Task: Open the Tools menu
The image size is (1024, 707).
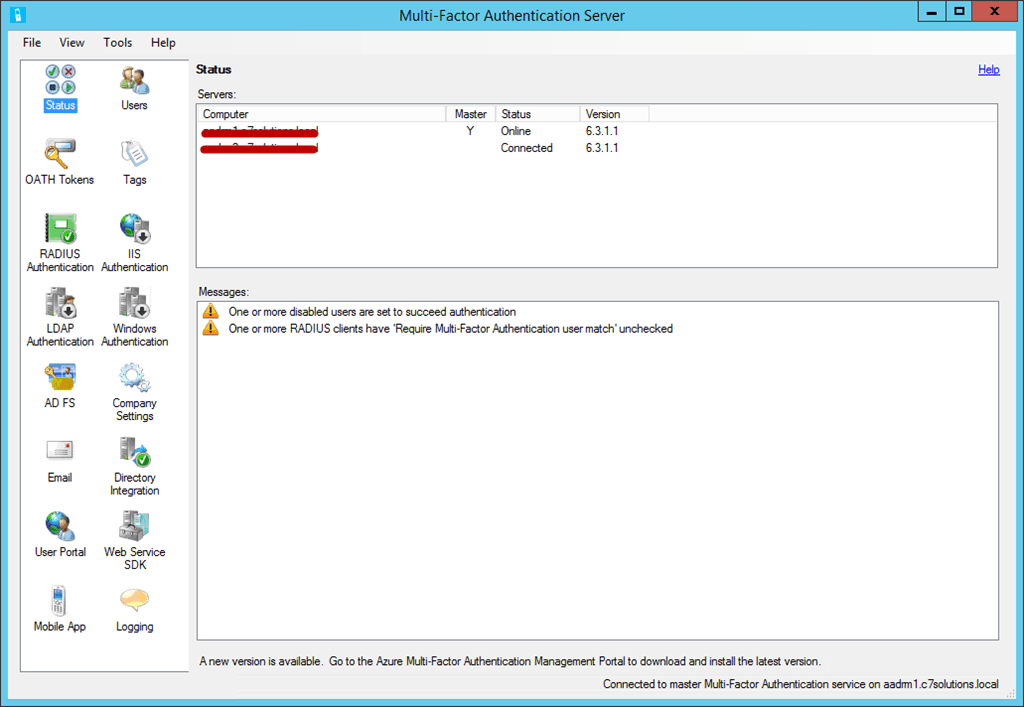Action: click(x=118, y=42)
